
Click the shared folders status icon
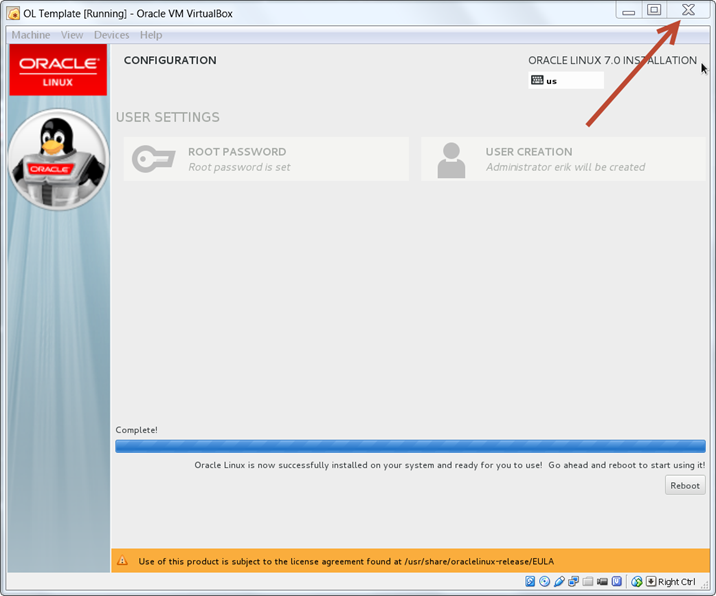coord(588,581)
